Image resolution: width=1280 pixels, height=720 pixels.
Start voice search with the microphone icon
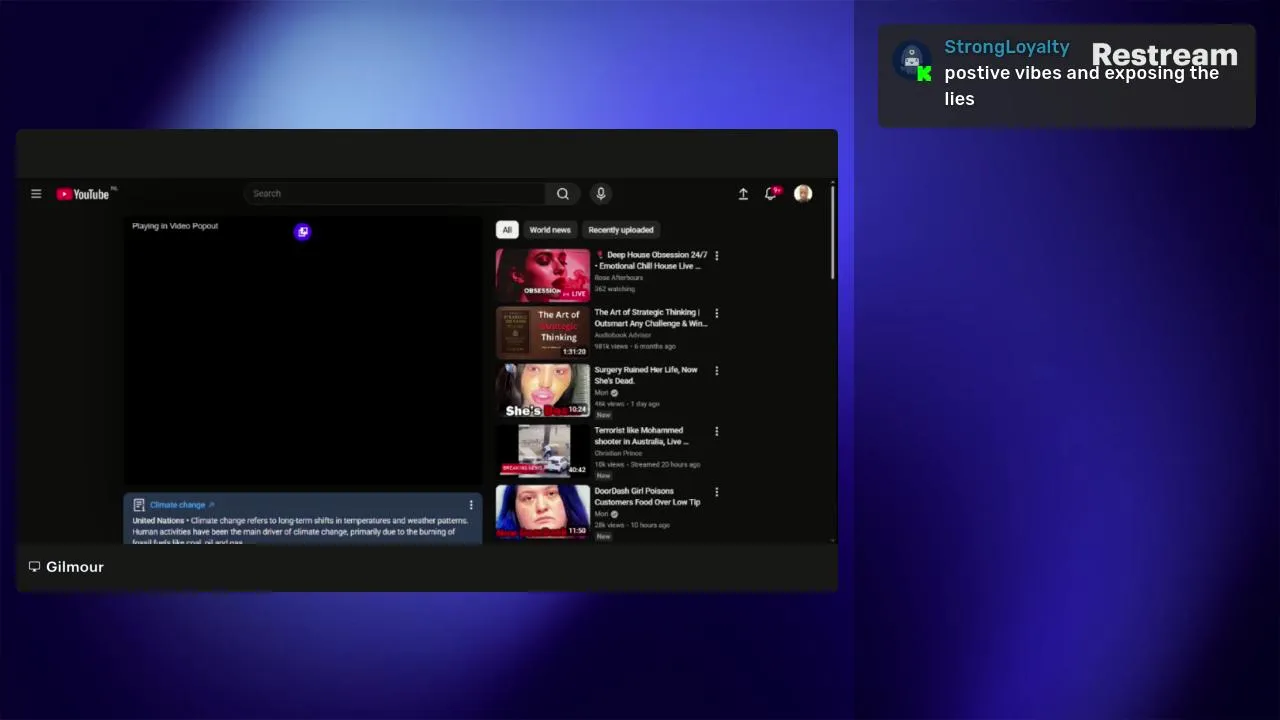click(601, 194)
